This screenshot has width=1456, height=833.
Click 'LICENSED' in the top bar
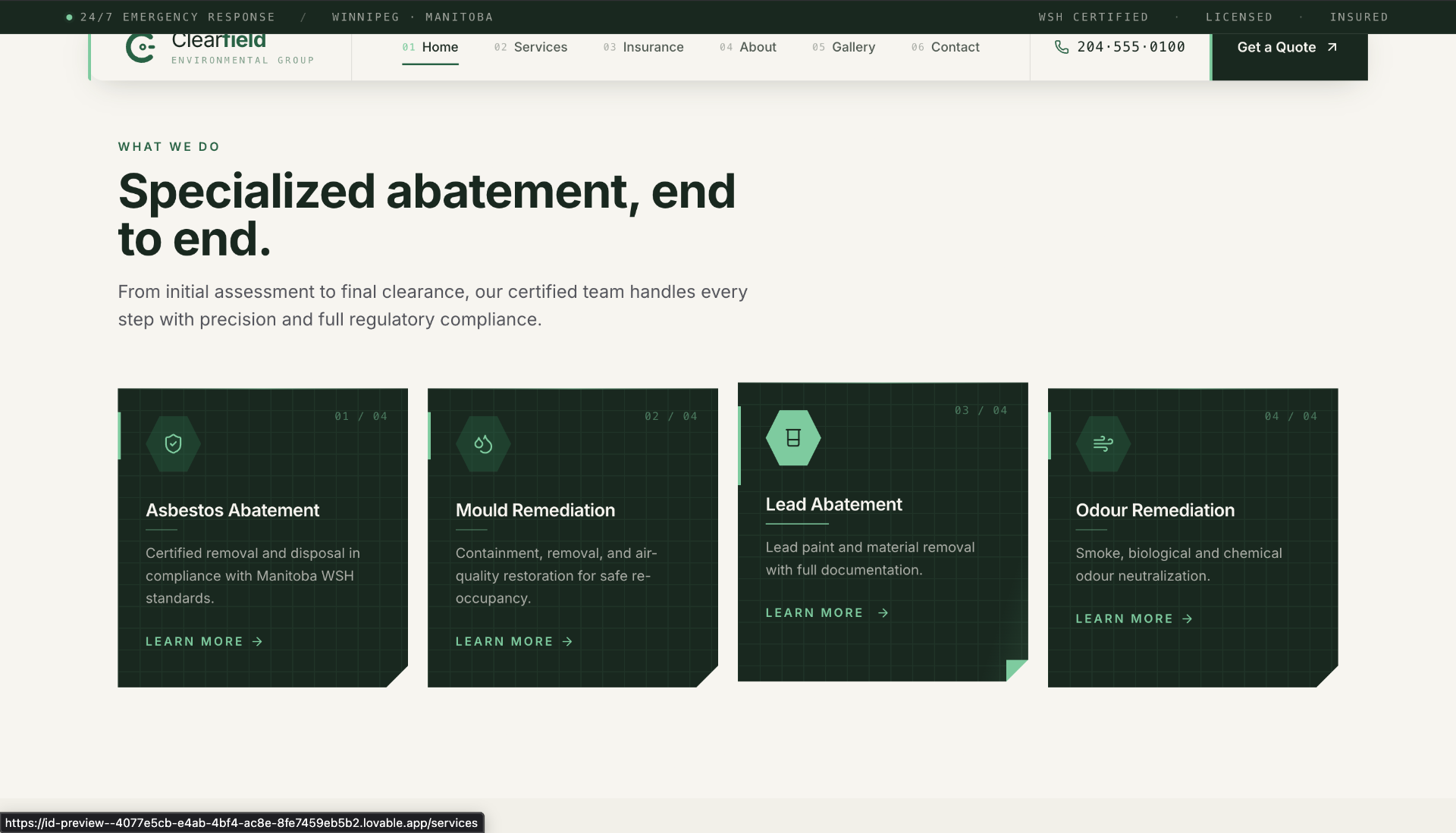(1239, 17)
